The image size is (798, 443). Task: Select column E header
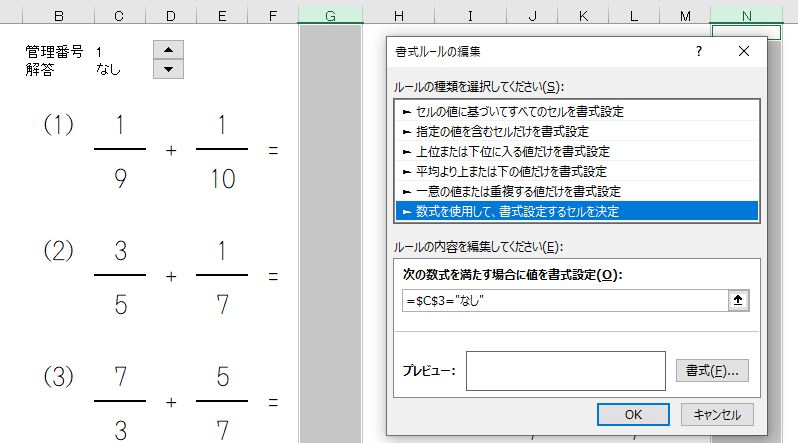point(222,16)
